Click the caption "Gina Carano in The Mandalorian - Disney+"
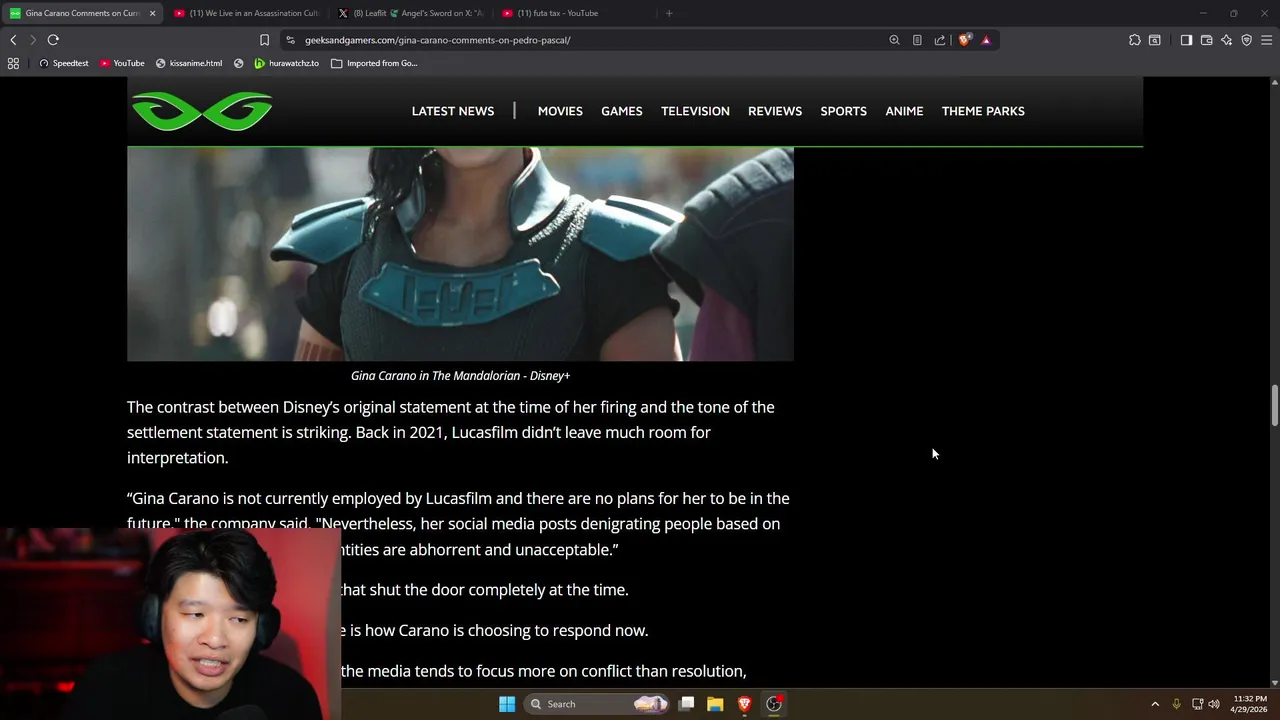This screenshot has height=720, width=1280. coord(460,376)
